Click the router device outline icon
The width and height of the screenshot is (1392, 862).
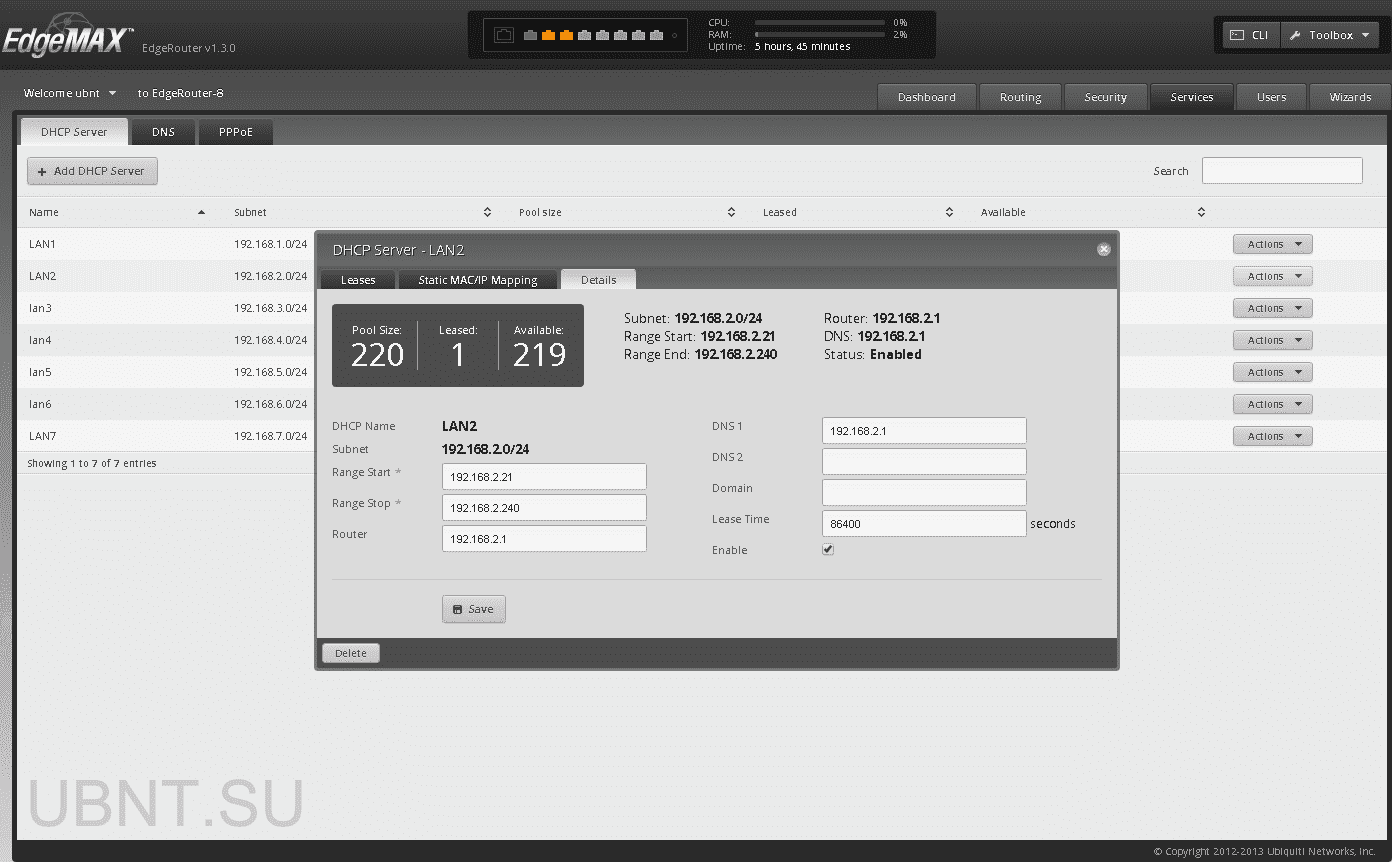pos(504,36)
